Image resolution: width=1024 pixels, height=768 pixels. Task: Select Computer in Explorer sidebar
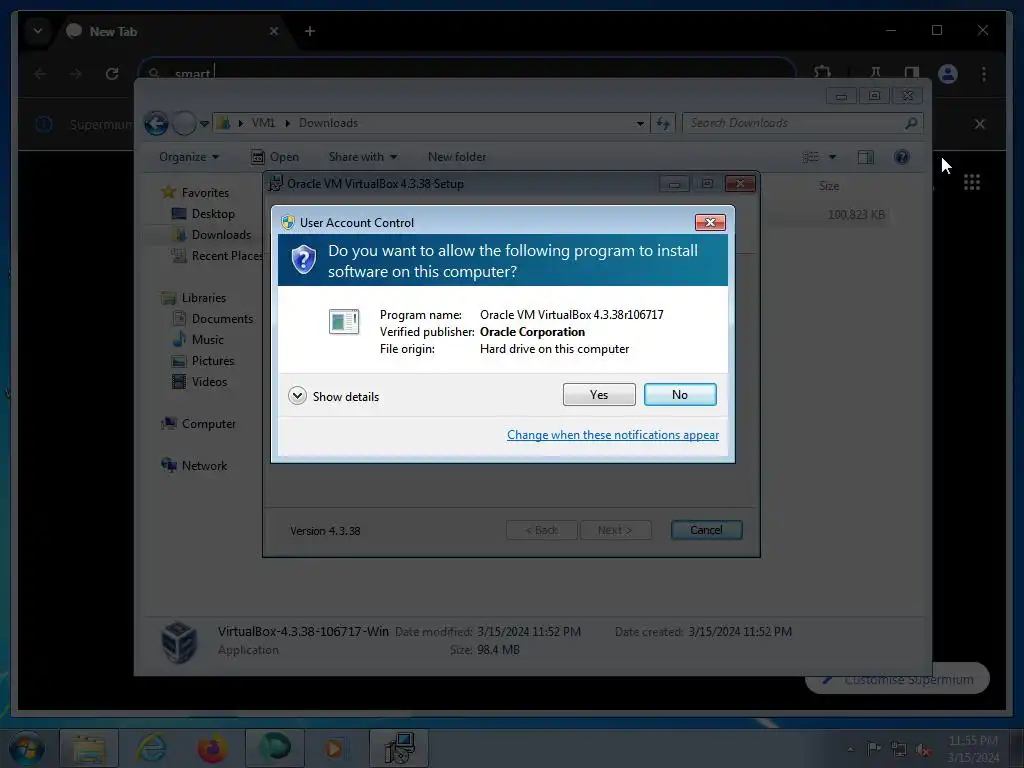[x=198, y=424]
